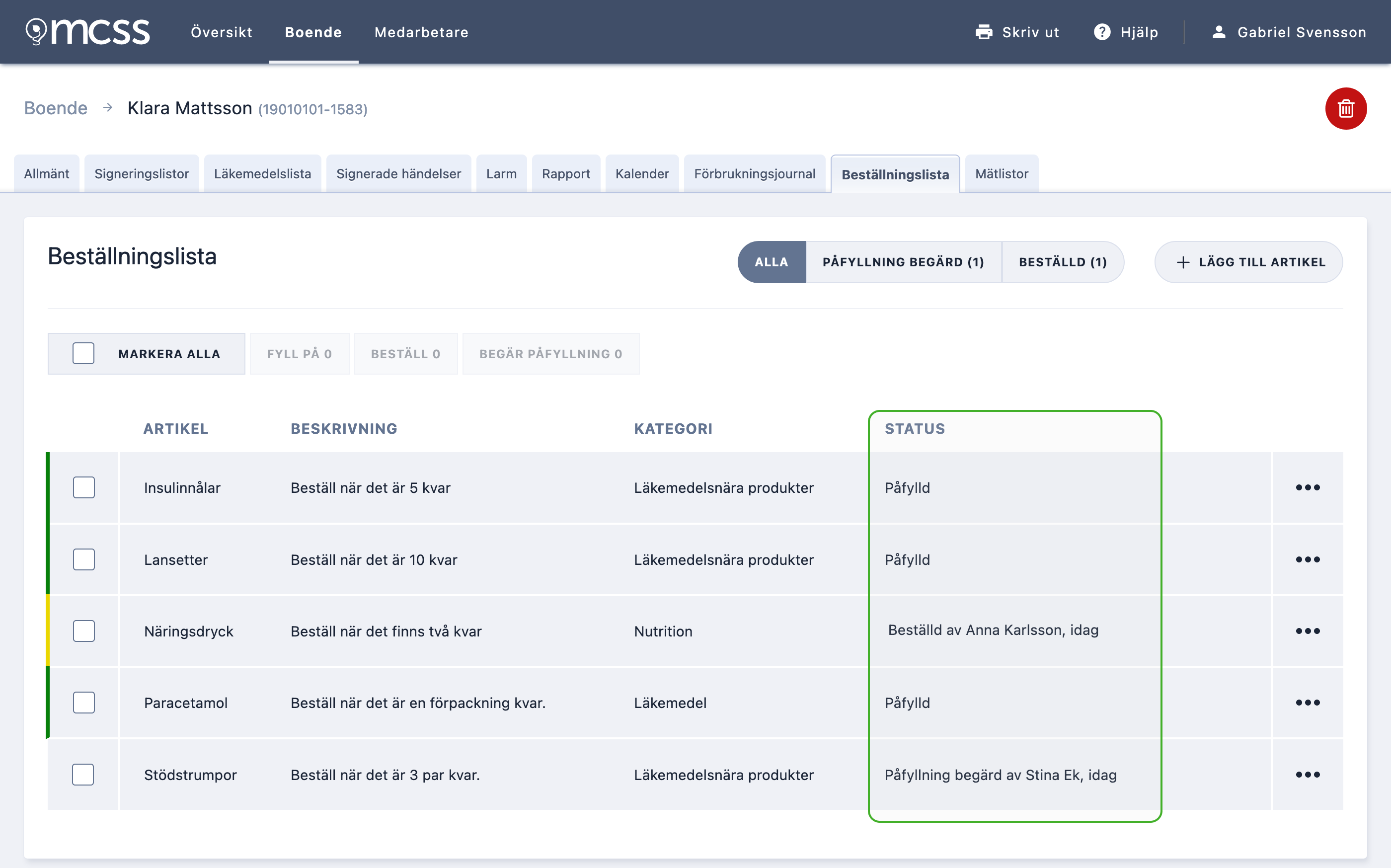Switch to the Förbrukningsjournal tab

pyautogui.click(x=755, y=174)
